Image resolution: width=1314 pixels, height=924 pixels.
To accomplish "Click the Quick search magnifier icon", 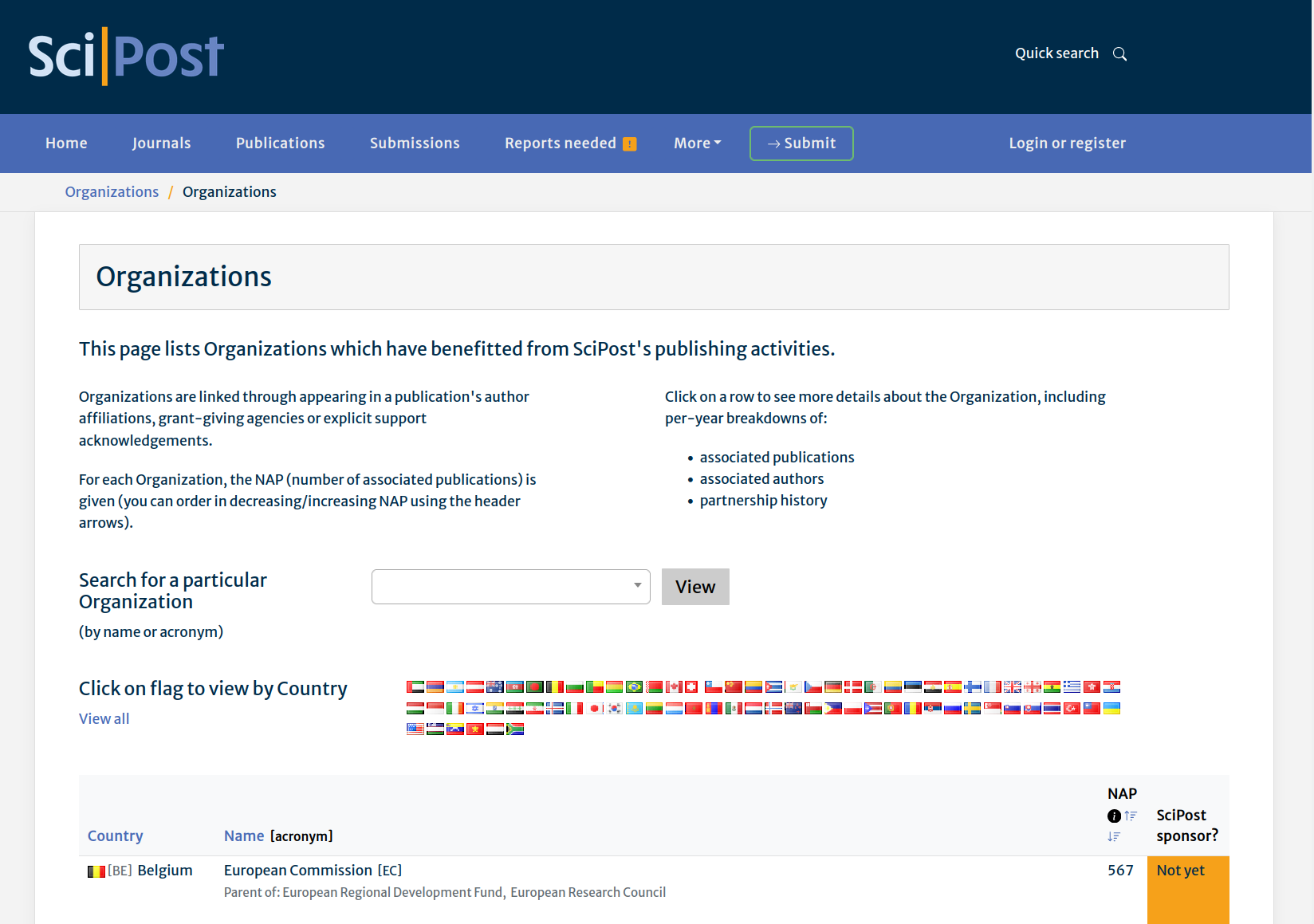I will [1119, 54].
